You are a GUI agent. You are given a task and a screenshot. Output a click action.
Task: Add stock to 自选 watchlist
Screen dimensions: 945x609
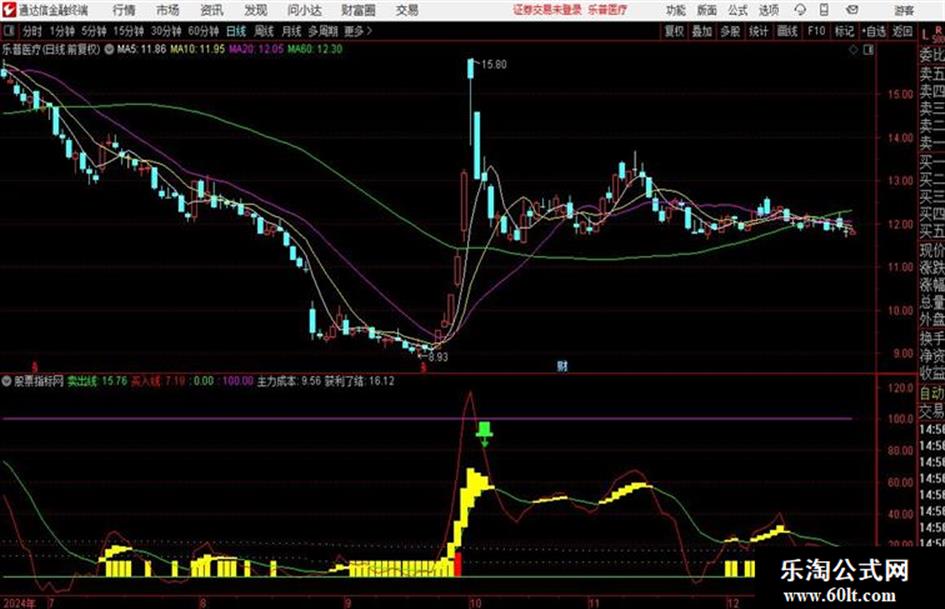click(x=874, y=31)
